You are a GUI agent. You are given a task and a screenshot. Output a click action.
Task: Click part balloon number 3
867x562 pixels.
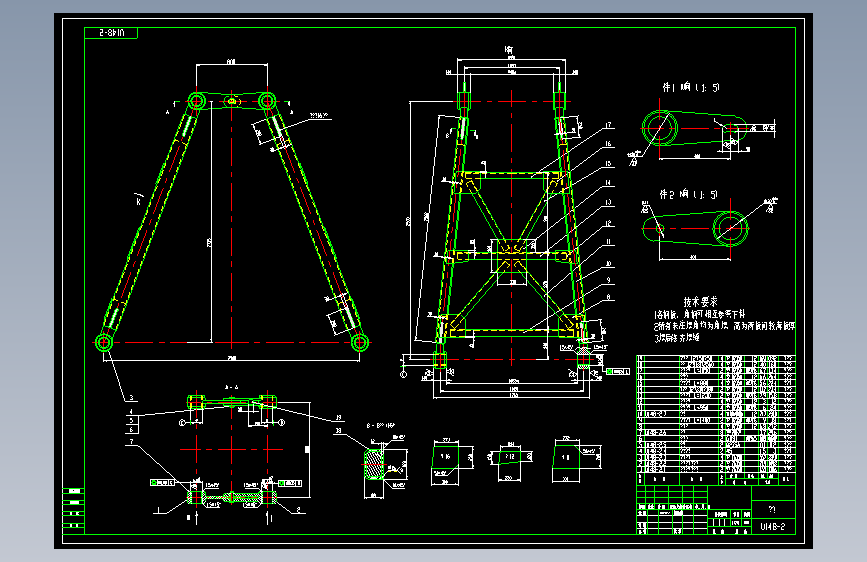coord(132,398)
